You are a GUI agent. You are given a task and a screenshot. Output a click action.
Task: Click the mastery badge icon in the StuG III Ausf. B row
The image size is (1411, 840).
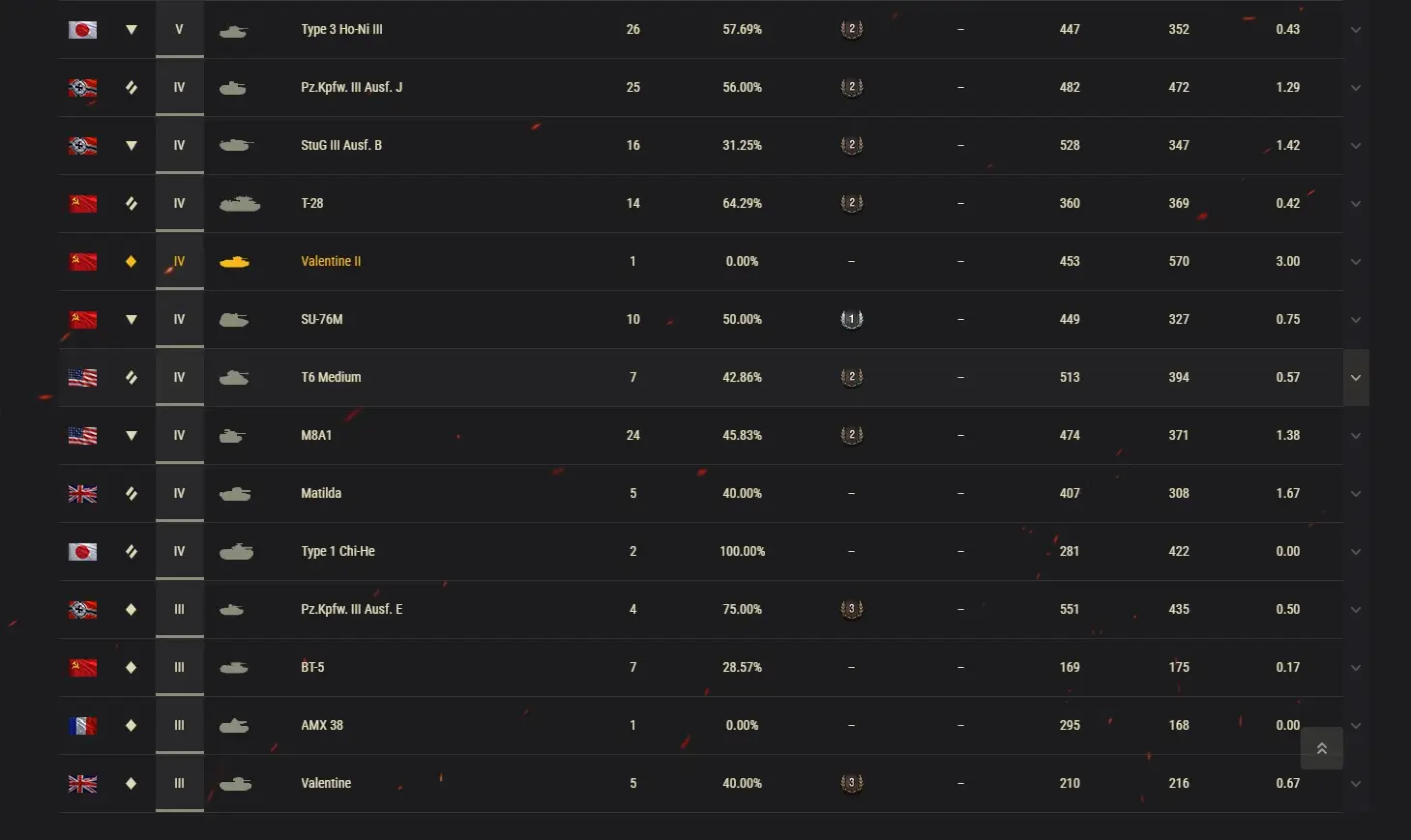[851, 146]
